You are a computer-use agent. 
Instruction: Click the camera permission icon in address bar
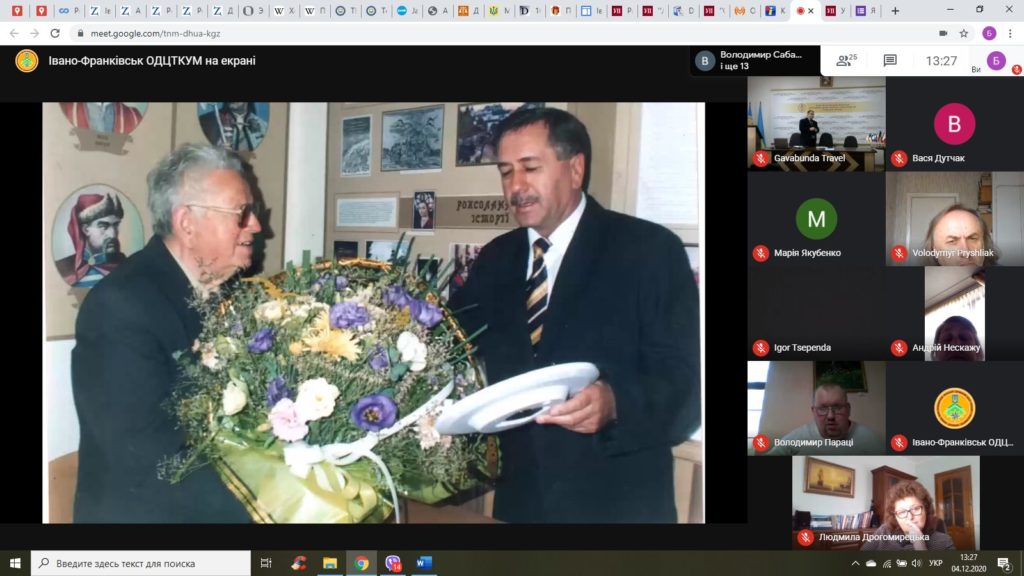click(943, 33)
